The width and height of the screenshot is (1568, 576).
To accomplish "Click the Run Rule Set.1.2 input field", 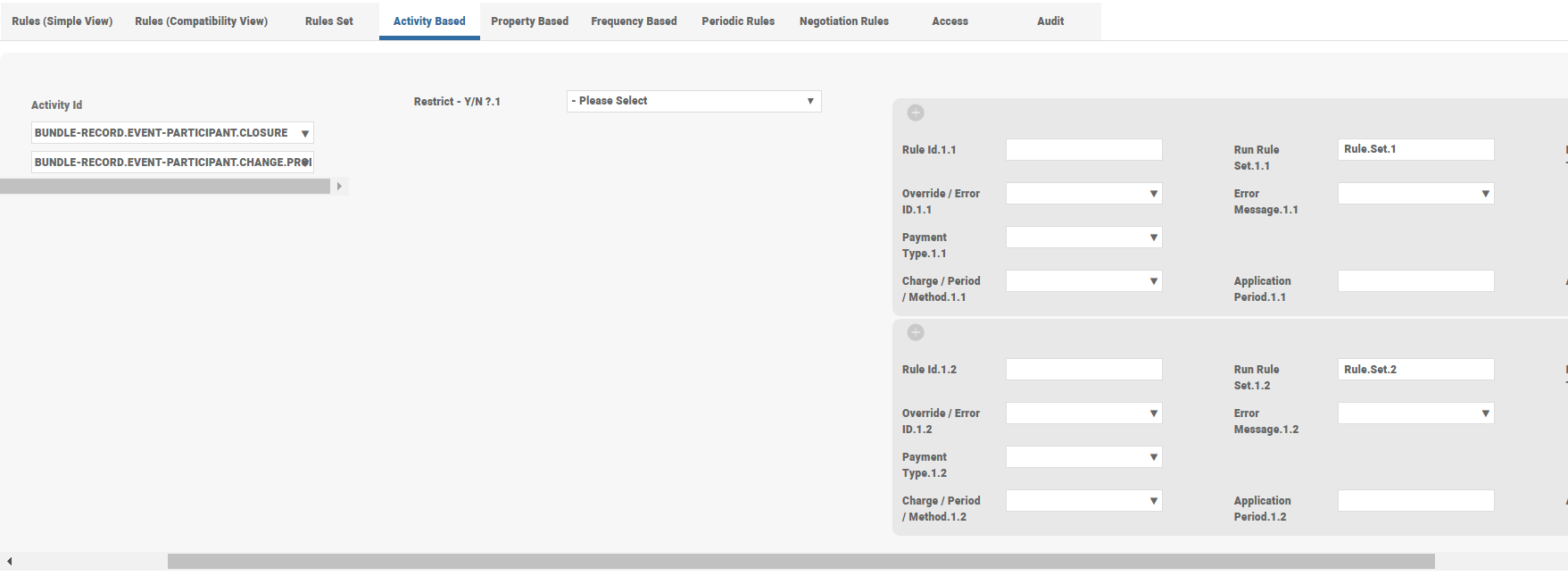I will (x=1415, y=370).
